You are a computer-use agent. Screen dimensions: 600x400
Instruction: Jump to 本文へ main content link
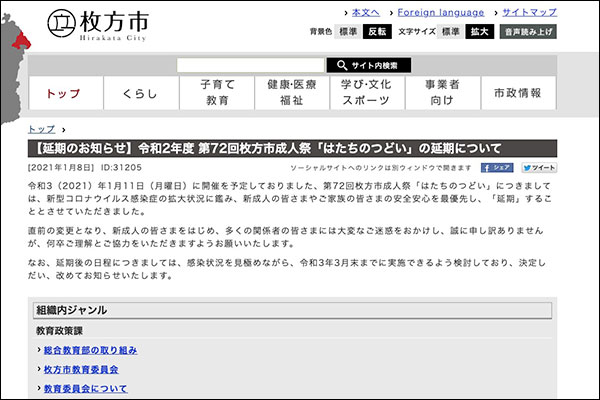tap(365, 12)
